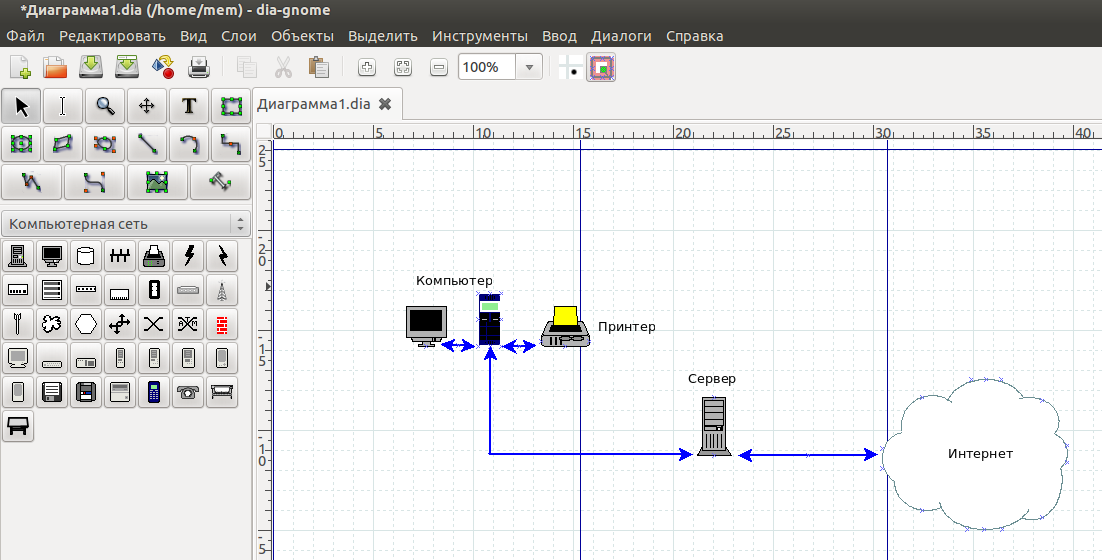Image resolution: width=1102 pixels, height=560 pixels.
Task: Pick the printer shape in palette
Action: pos(154,256)
